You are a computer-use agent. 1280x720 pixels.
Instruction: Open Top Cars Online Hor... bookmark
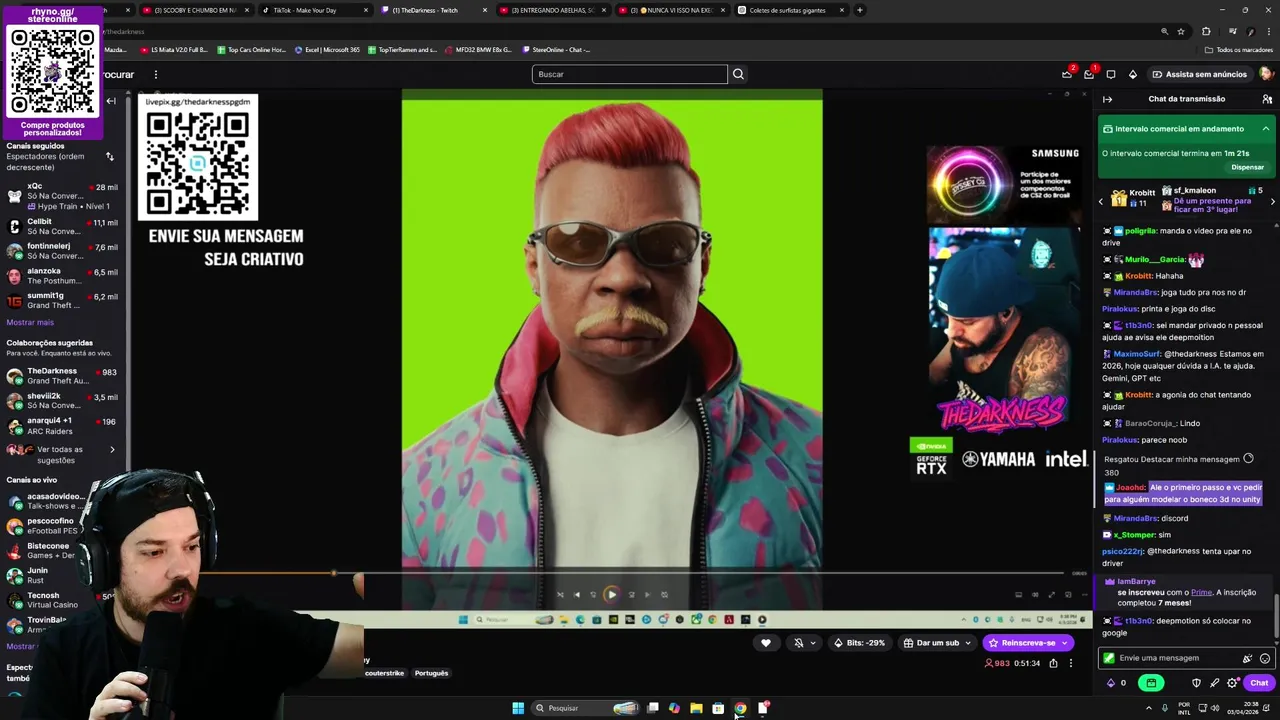tap(251, 49)
